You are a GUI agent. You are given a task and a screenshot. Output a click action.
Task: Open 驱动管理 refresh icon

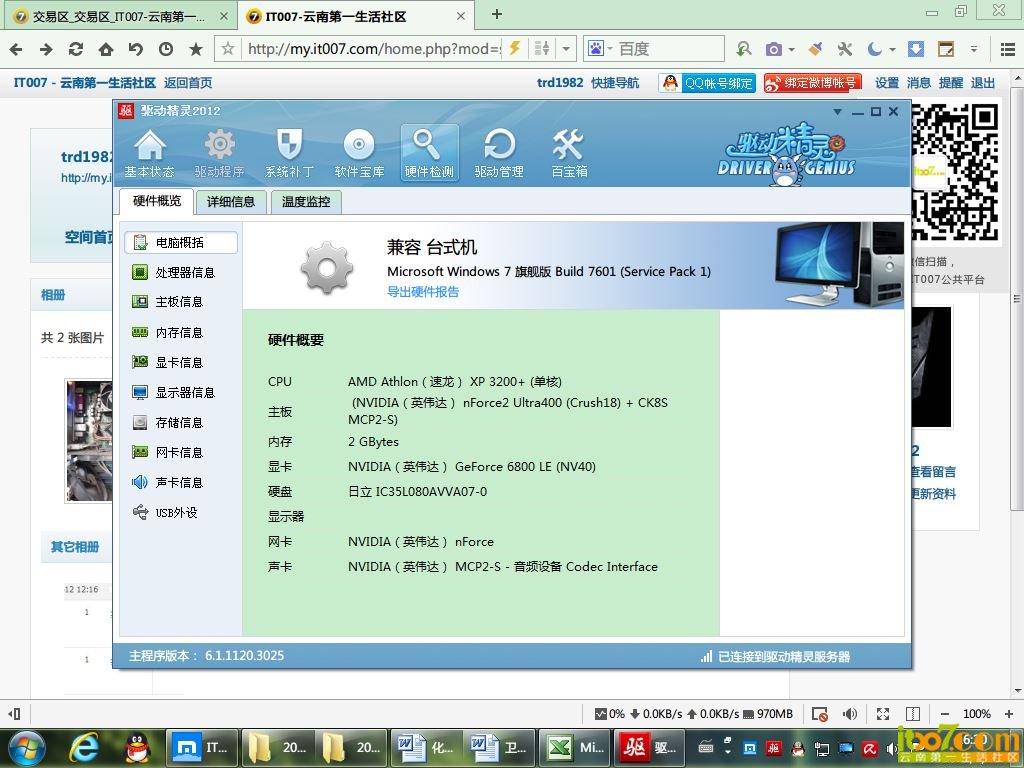click(x=499, y=153)
